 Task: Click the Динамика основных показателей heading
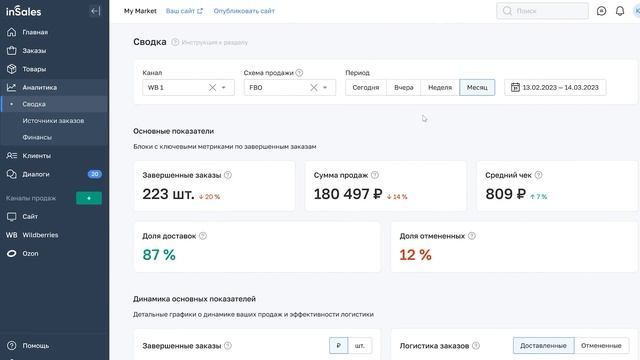pos(194,299)
